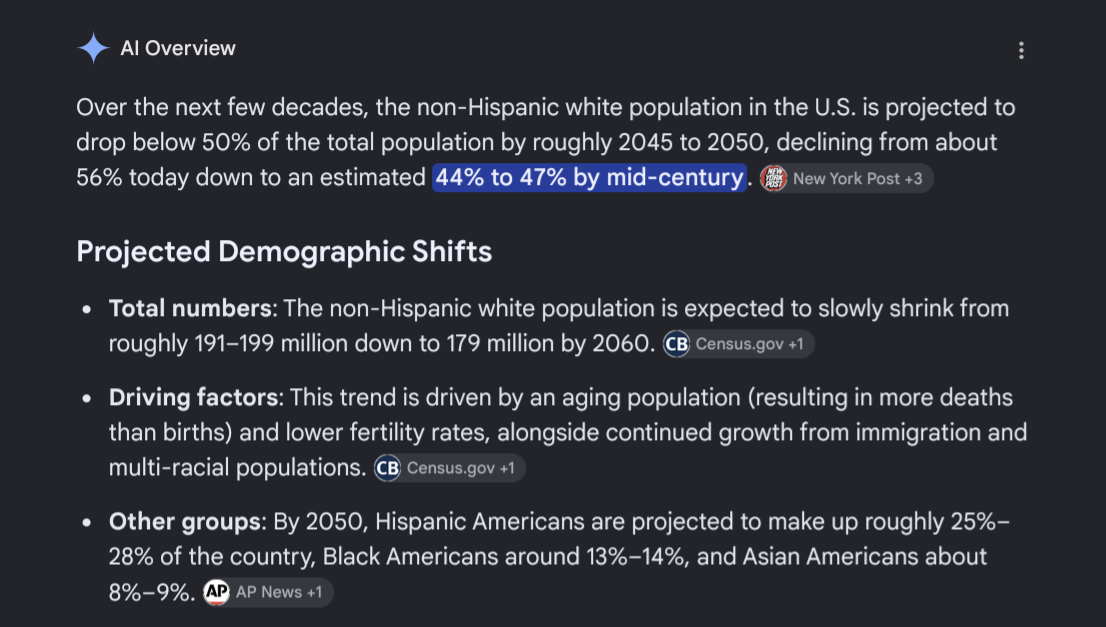Click the CB logo after multi-racial populations
1106x627 pixels.
pyautogui.click(x=387, y=468)
